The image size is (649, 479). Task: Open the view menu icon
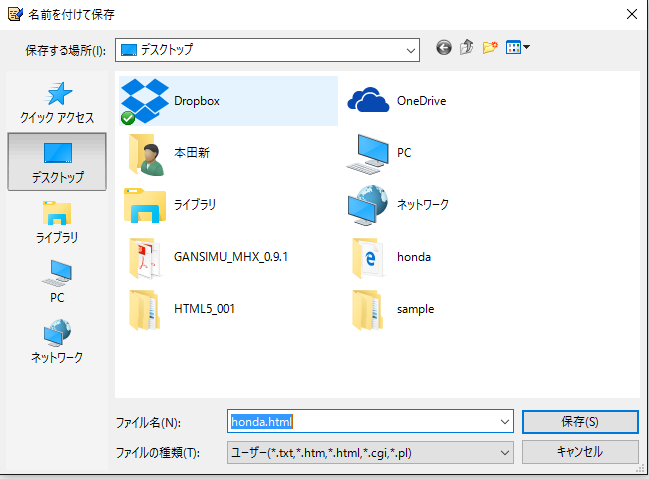[513, 48]
